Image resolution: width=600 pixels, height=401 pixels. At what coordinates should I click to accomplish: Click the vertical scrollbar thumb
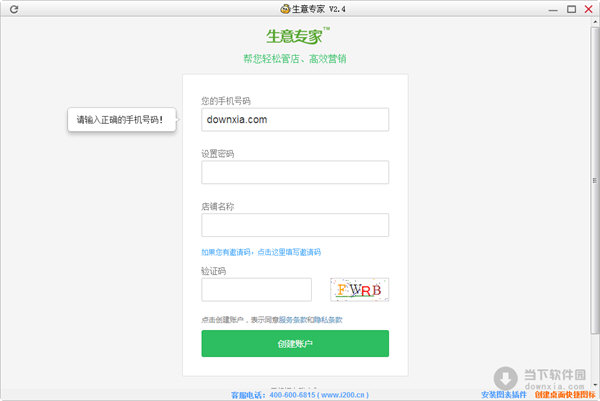tap(595, 180)
